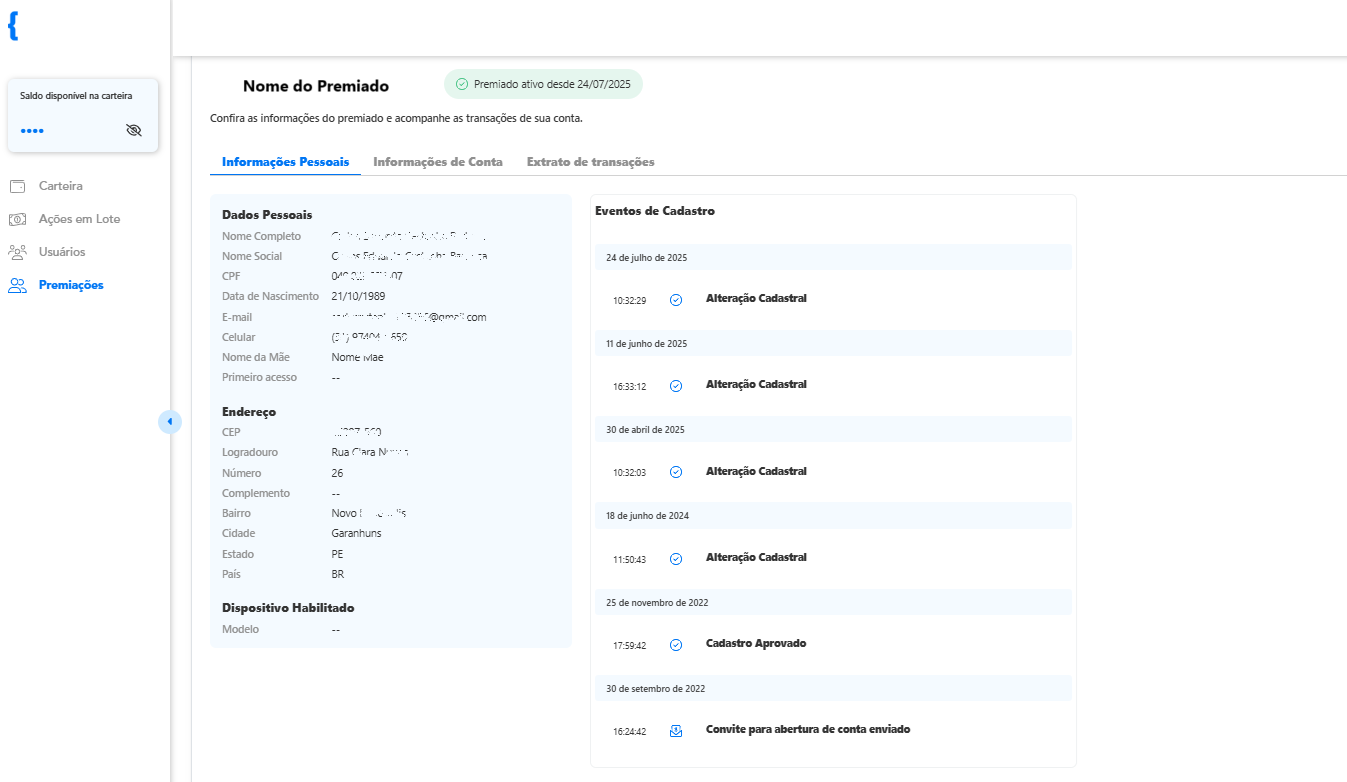Click check icon for 11:50:43 event
Viewport: 1347px width, 782px height.
point(676,559)
